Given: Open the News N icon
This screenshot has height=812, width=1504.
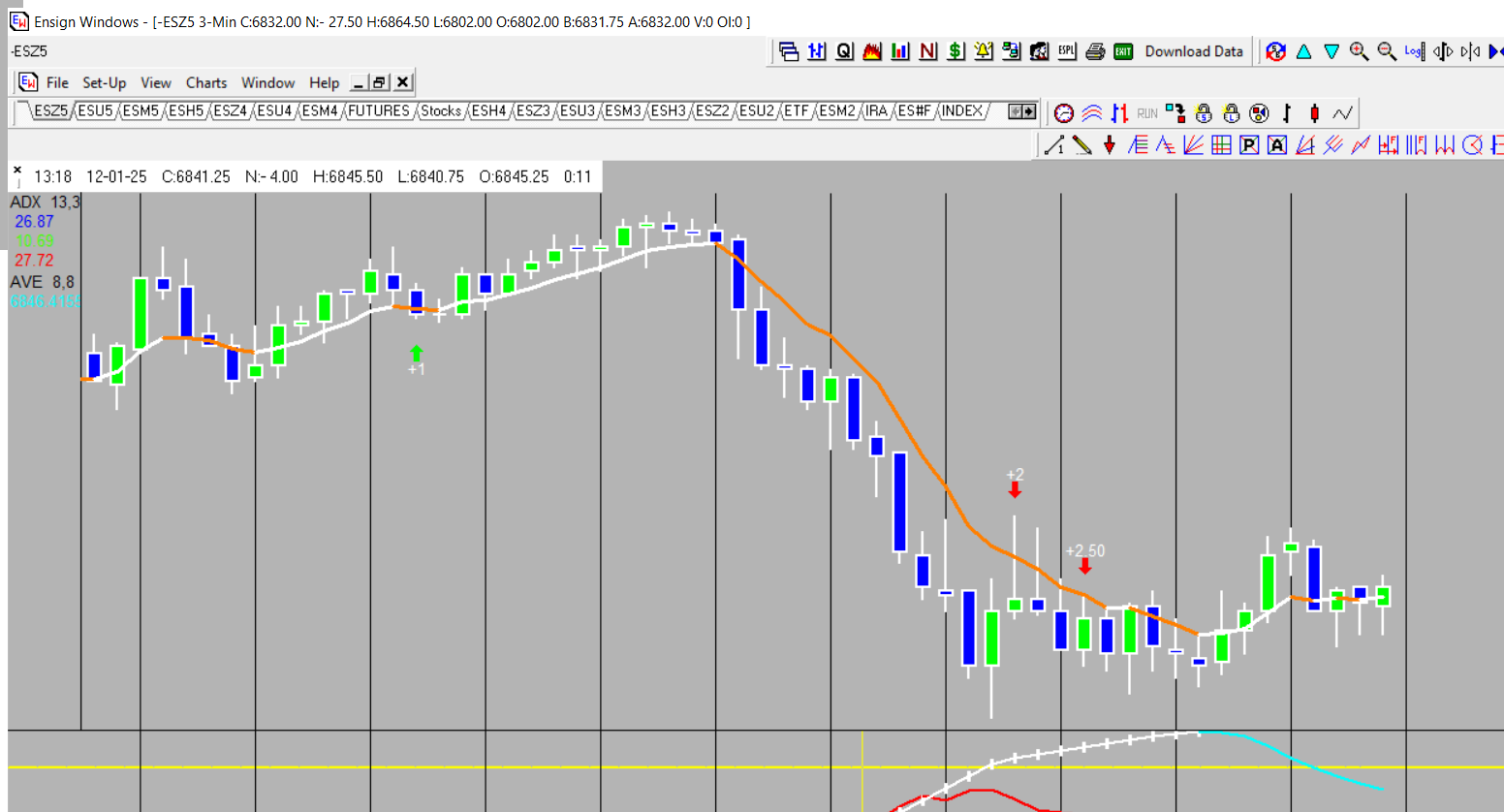Looking at the screenshot, I should coord(928,51).
